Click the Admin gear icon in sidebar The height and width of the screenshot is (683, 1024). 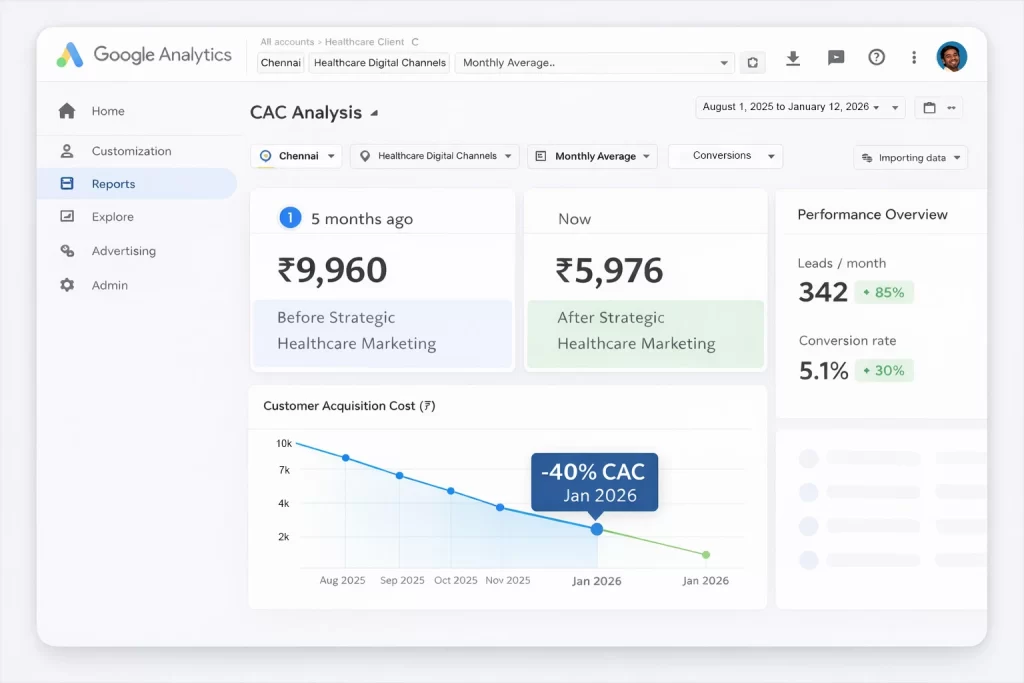[67, 285]
